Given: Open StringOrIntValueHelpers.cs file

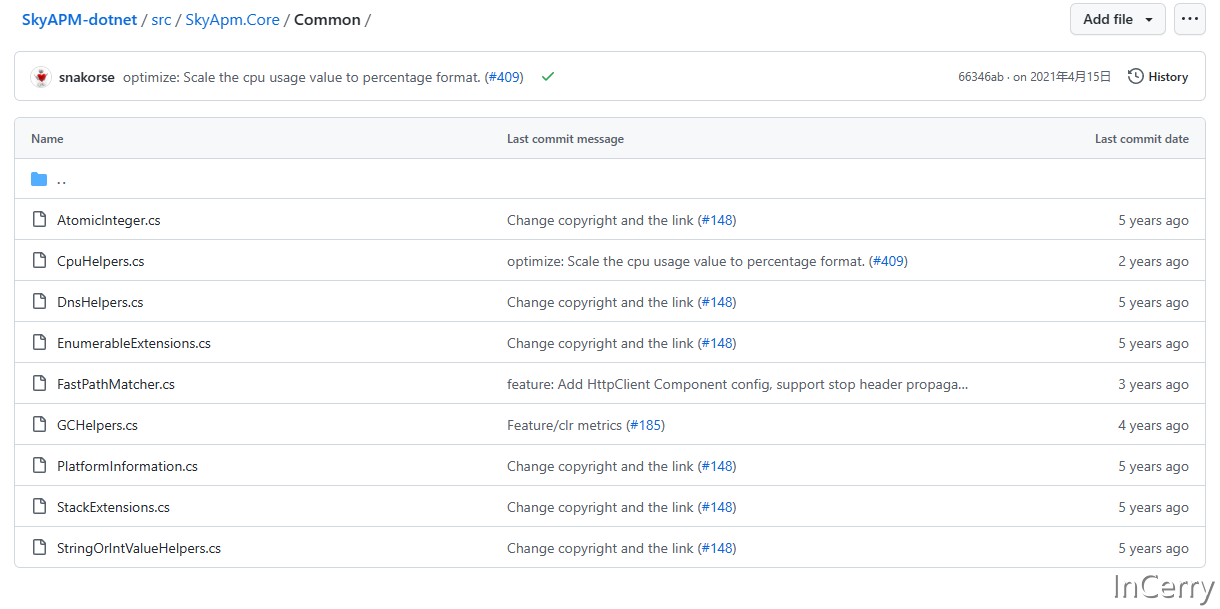Looking at the screenshot, I should tap(139, 548).
